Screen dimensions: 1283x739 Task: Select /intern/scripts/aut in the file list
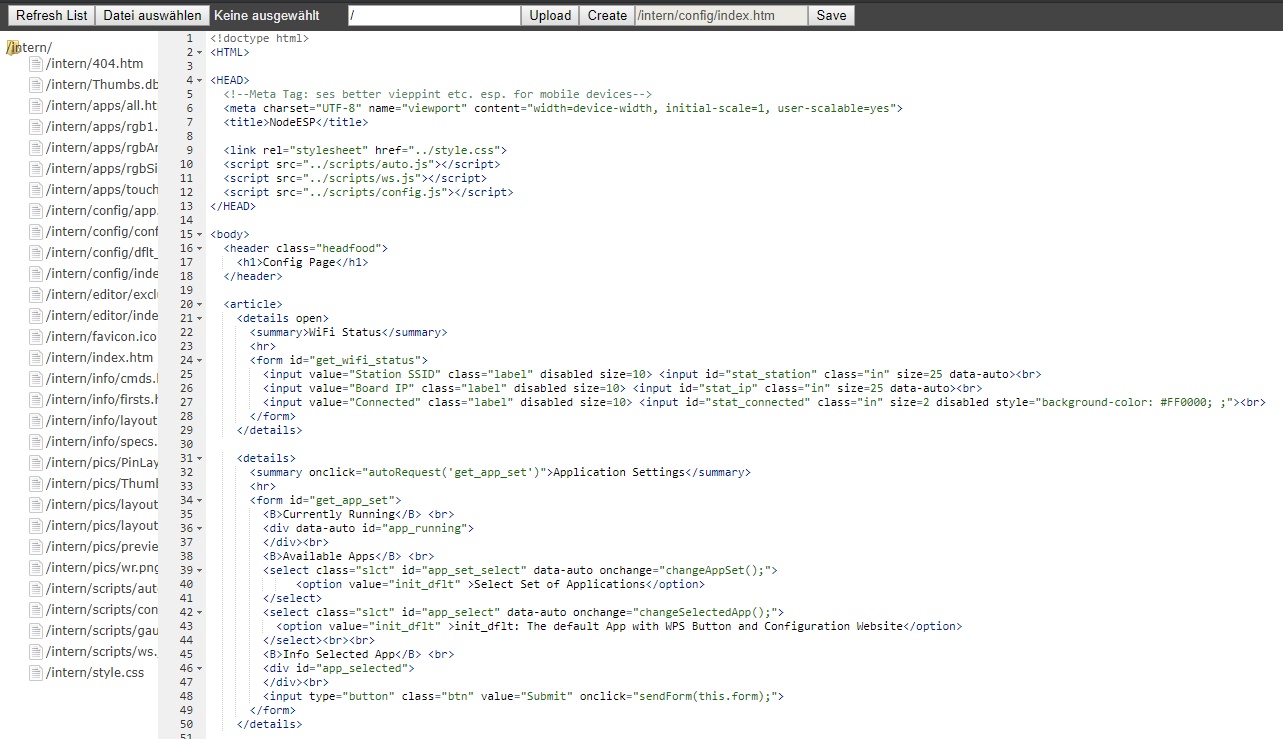coord(102,589)
